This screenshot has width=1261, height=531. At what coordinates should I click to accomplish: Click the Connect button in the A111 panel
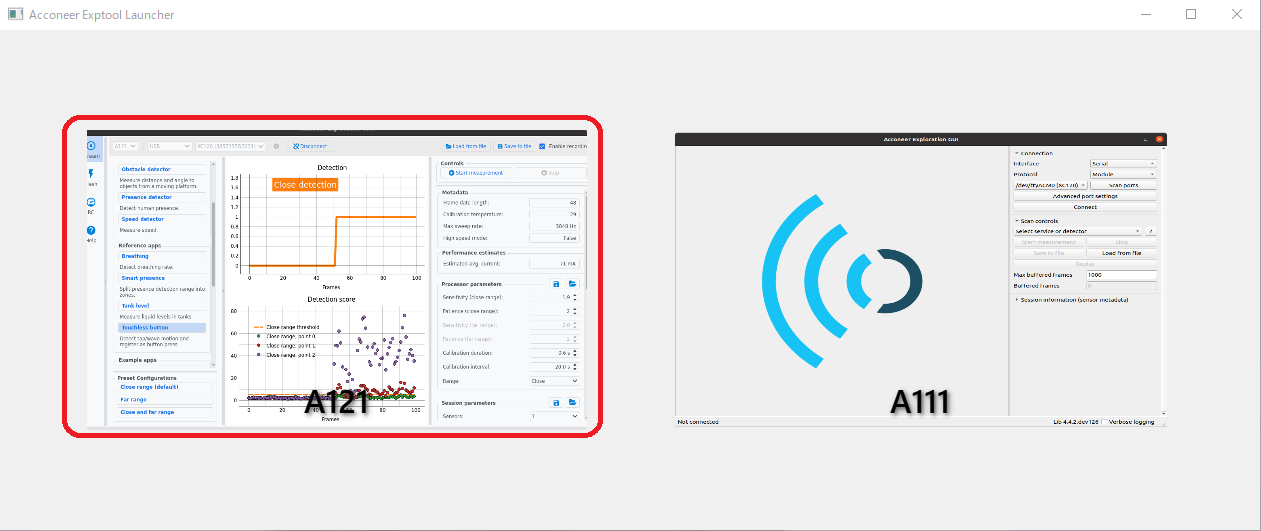click(x=1085, y=207)
